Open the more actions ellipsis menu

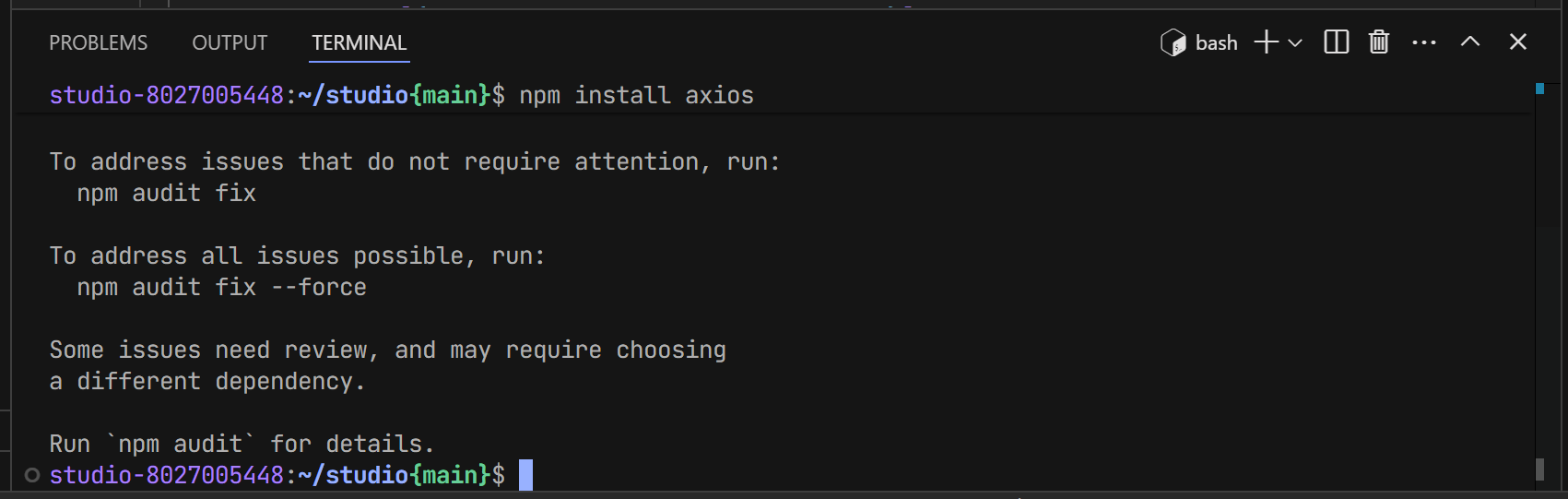(x=1424, y=42)
